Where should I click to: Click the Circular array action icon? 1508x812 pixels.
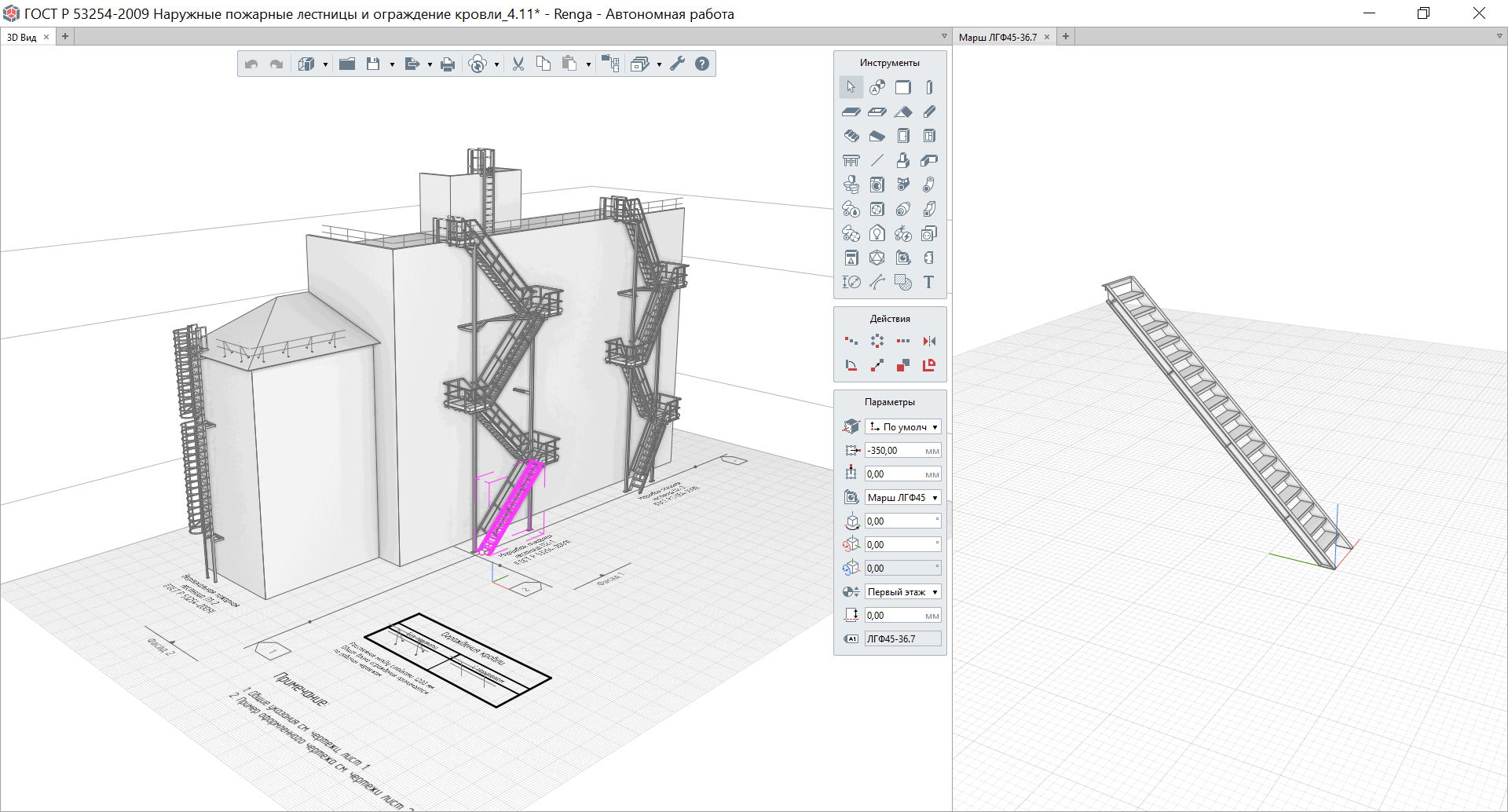pyautogui.click(x=877, y=341)
